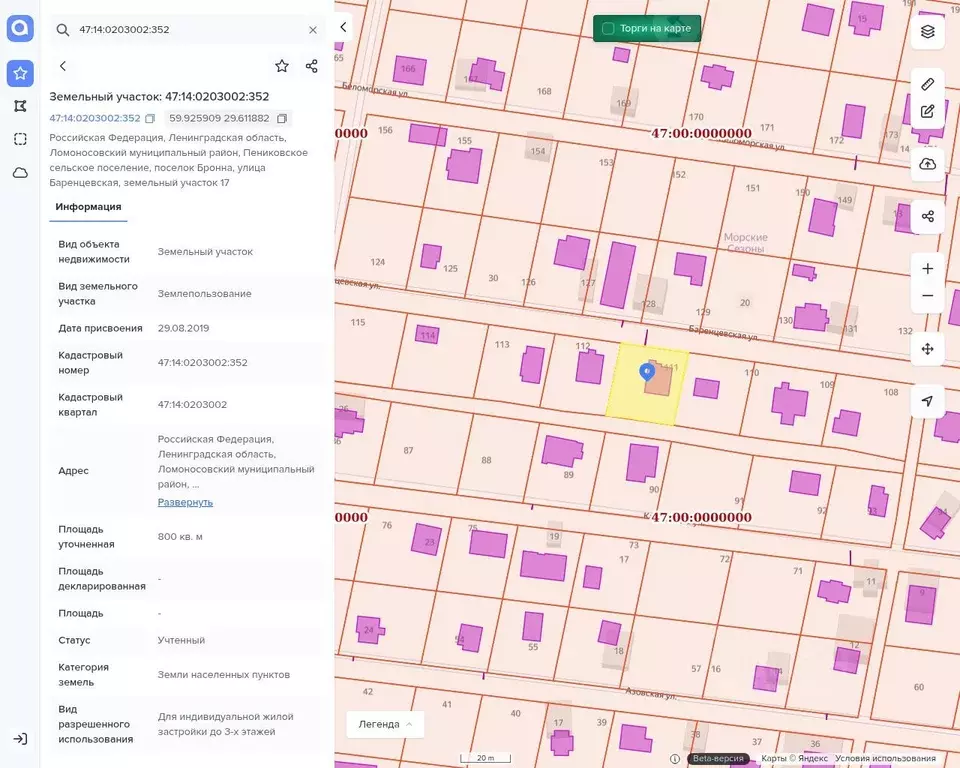Viewport: 960px width, 768px height.
Task: Open the cloud section in sidebar
Action: 20,173
